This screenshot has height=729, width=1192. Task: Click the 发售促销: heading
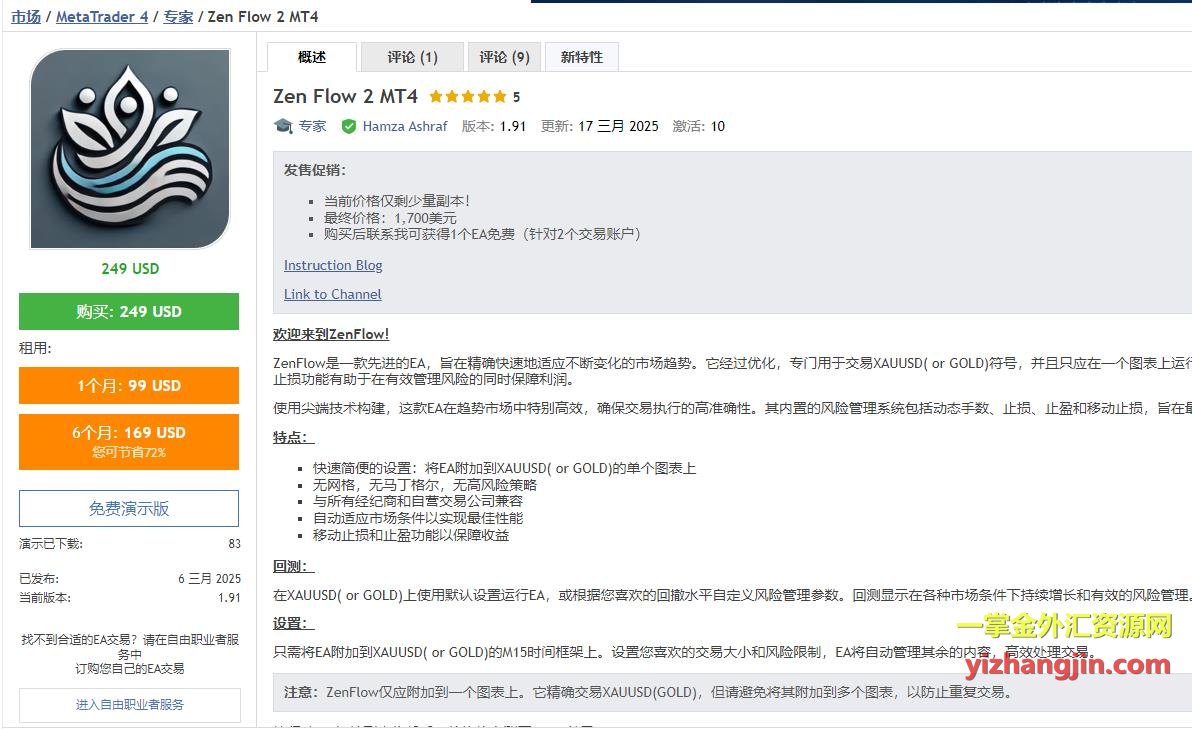point(315,170)
